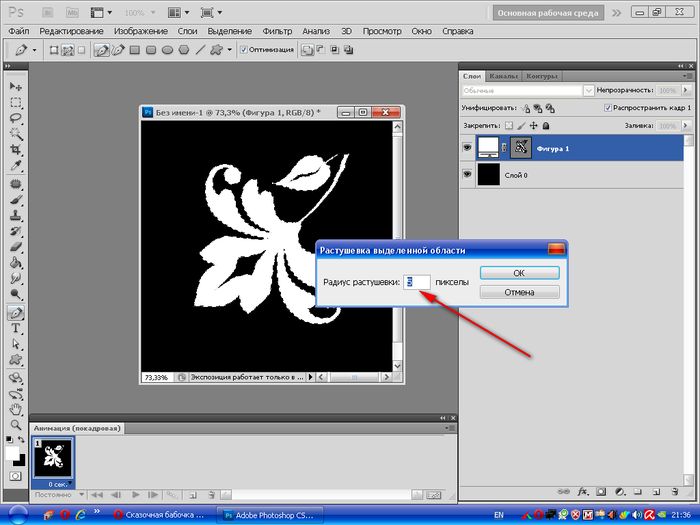This screenshot has width=700, height=525.
Task: Toggle the Оптимизация checkbox
Action: point(243,50)
